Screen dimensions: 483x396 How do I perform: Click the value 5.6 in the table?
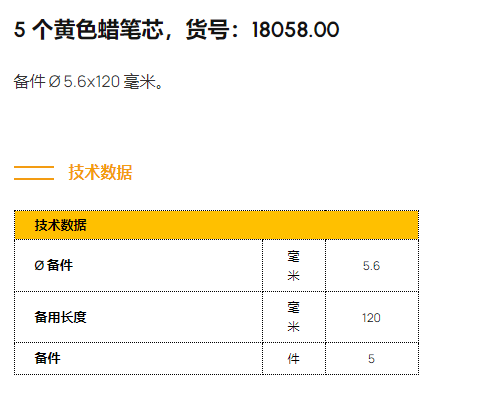pyautogui.click(x=371, y=266)
